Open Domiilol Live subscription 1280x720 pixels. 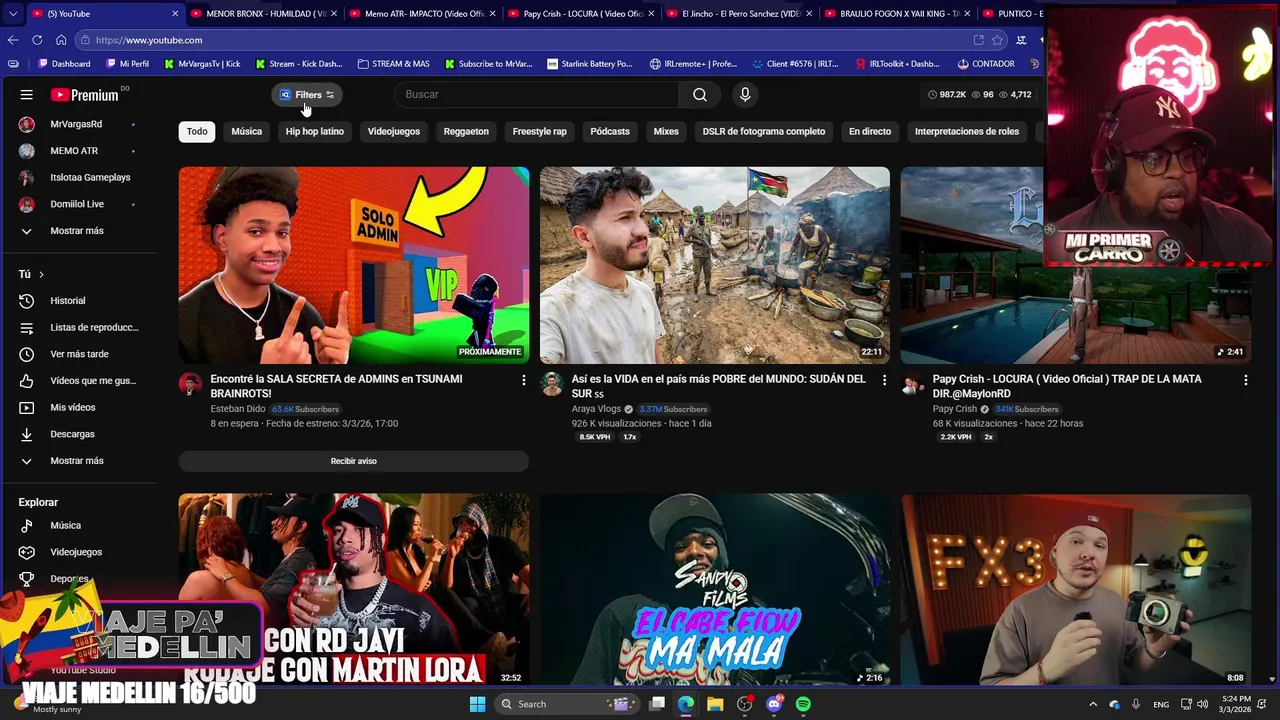(x=78, y=204)
